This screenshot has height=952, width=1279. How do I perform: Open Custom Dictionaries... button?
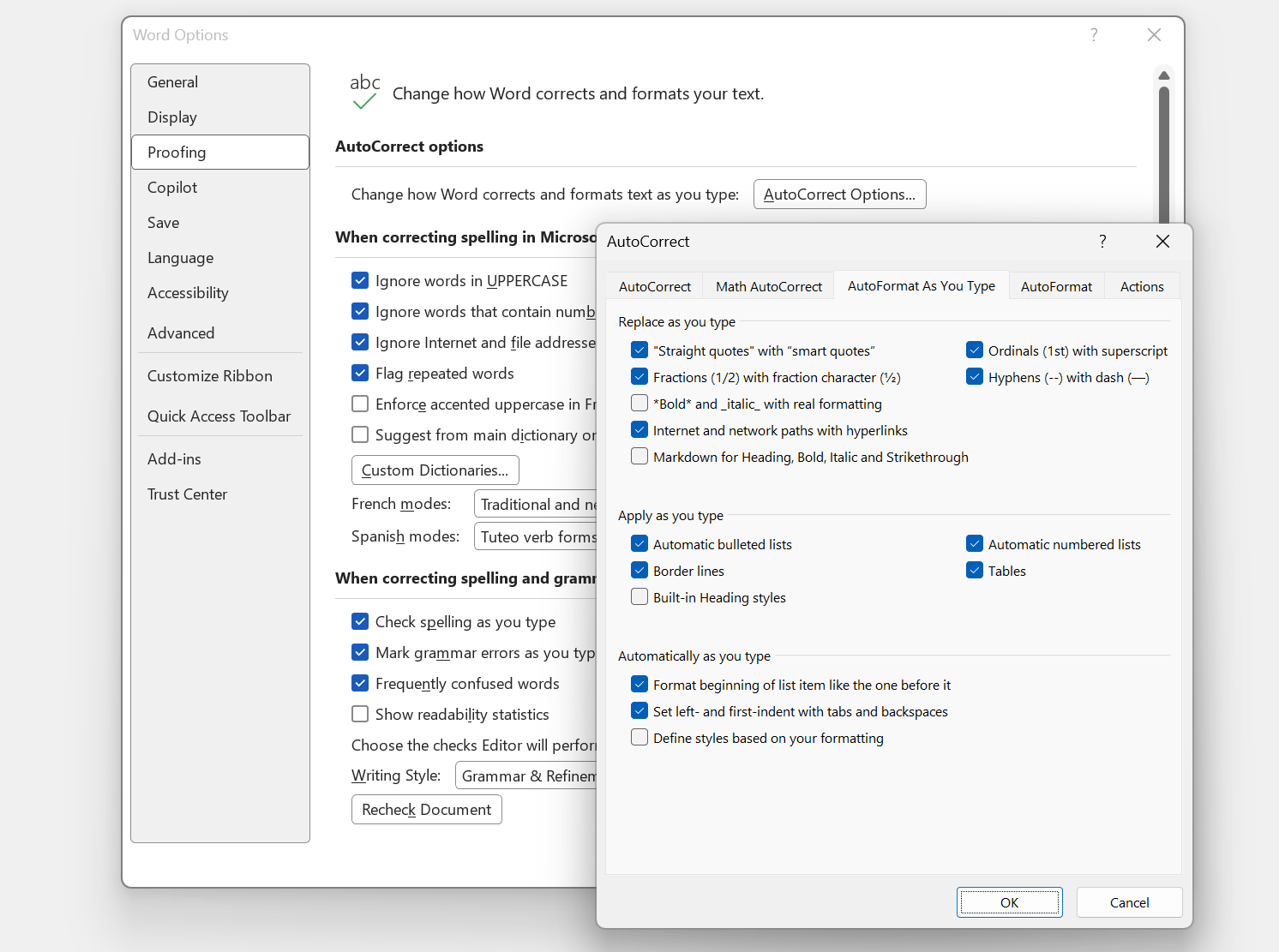pyautogui.click(x=435, y=470)
